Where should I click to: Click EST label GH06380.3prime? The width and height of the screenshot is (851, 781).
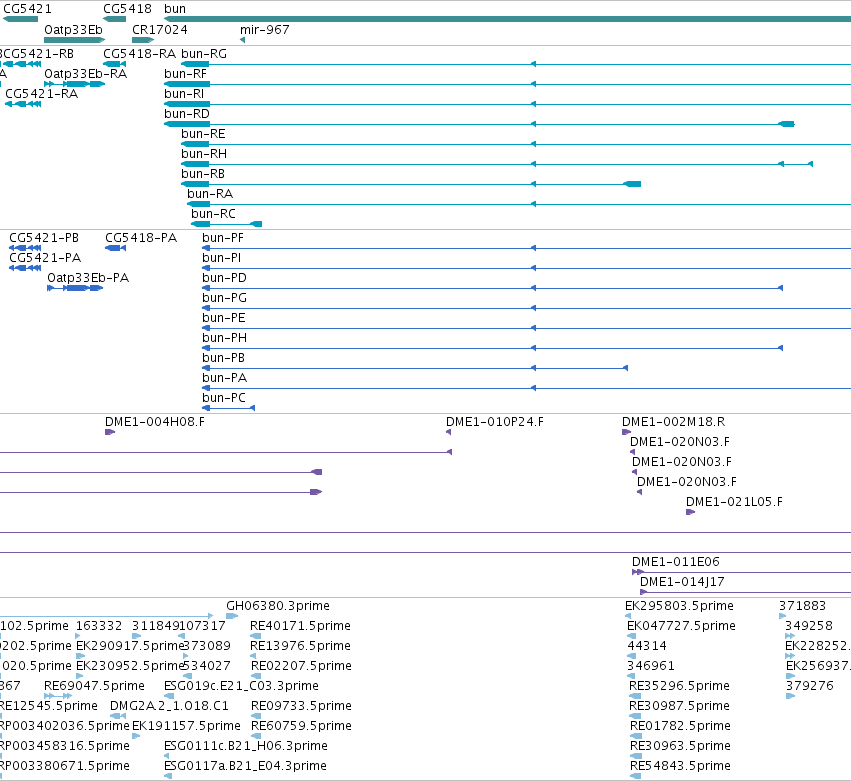[278, 606]
